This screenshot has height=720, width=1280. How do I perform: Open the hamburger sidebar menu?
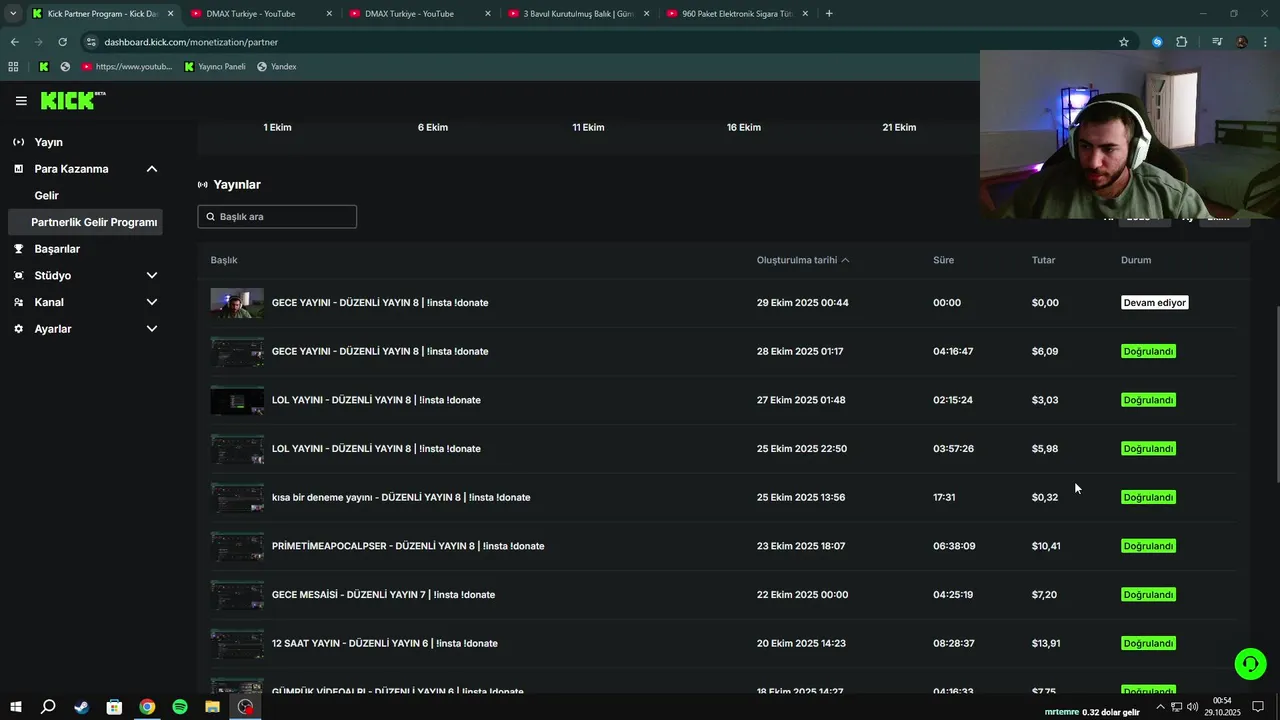tap(21, 101)
